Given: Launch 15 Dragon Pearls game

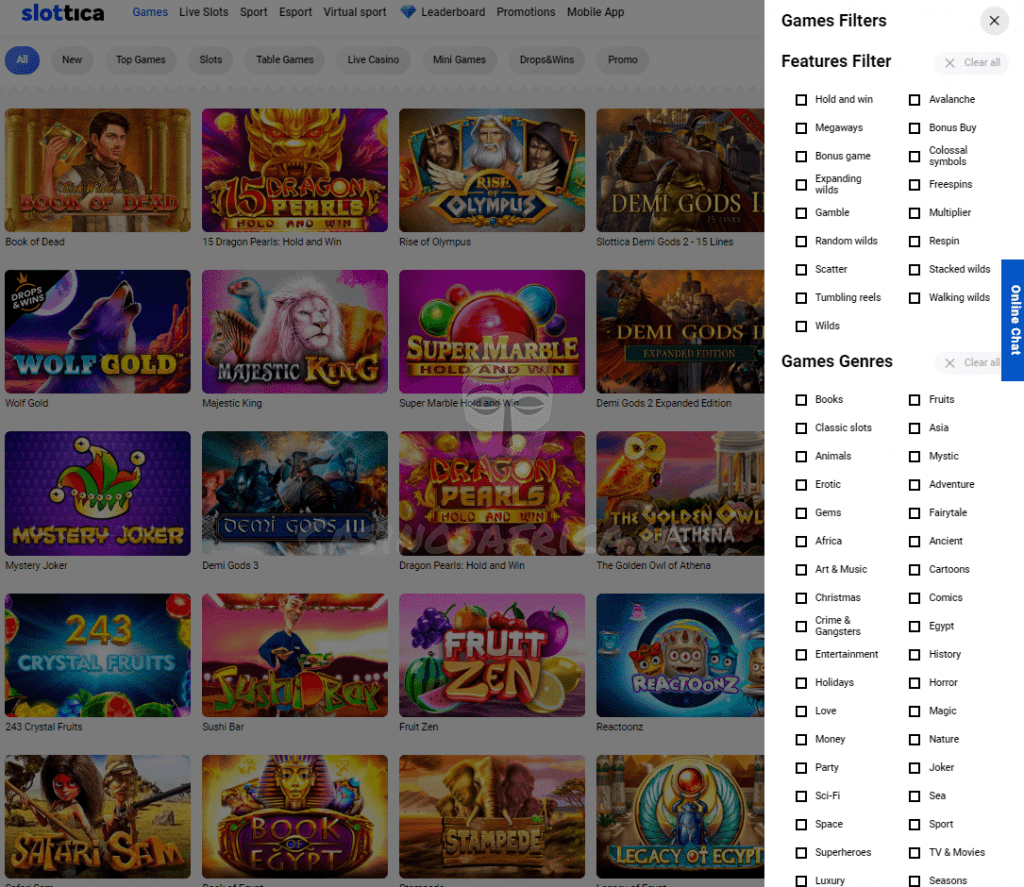Looking at the screenshot, I should [x=295, y=170].
